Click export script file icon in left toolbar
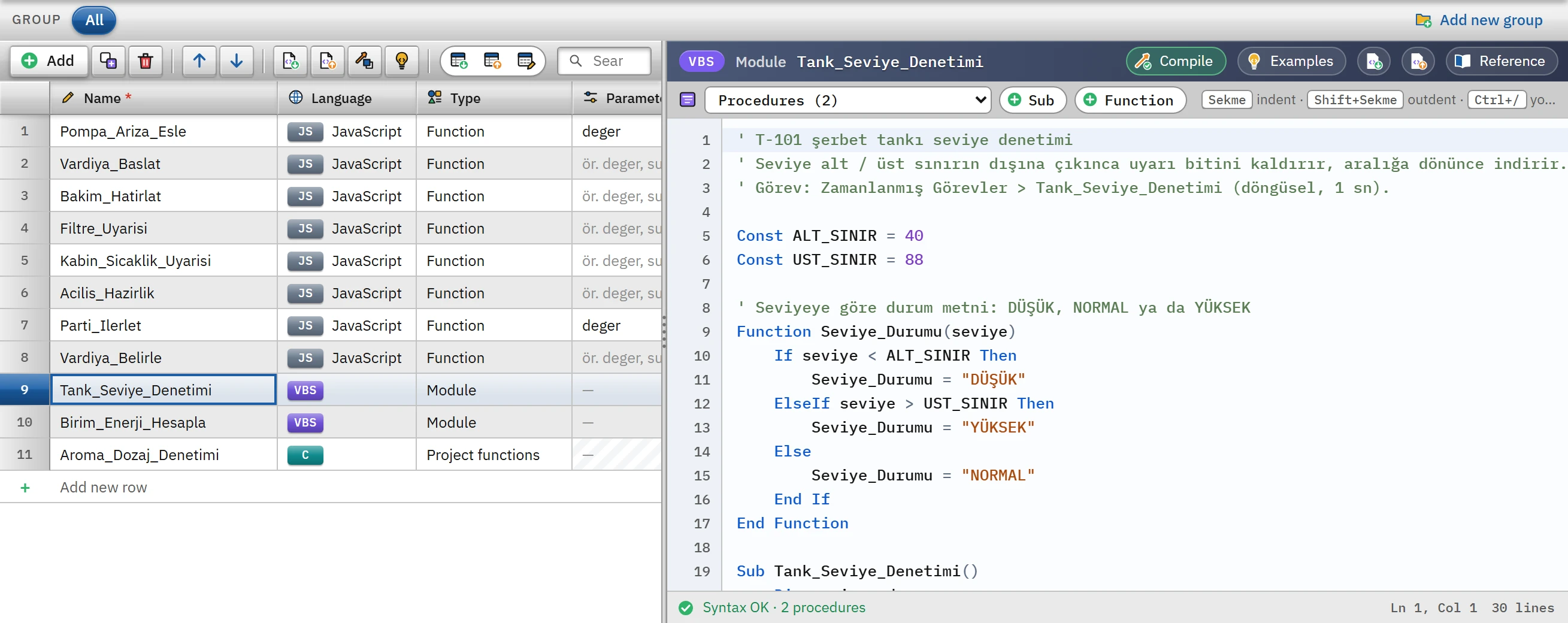1568x623 pixels. (x=328, y=61)
